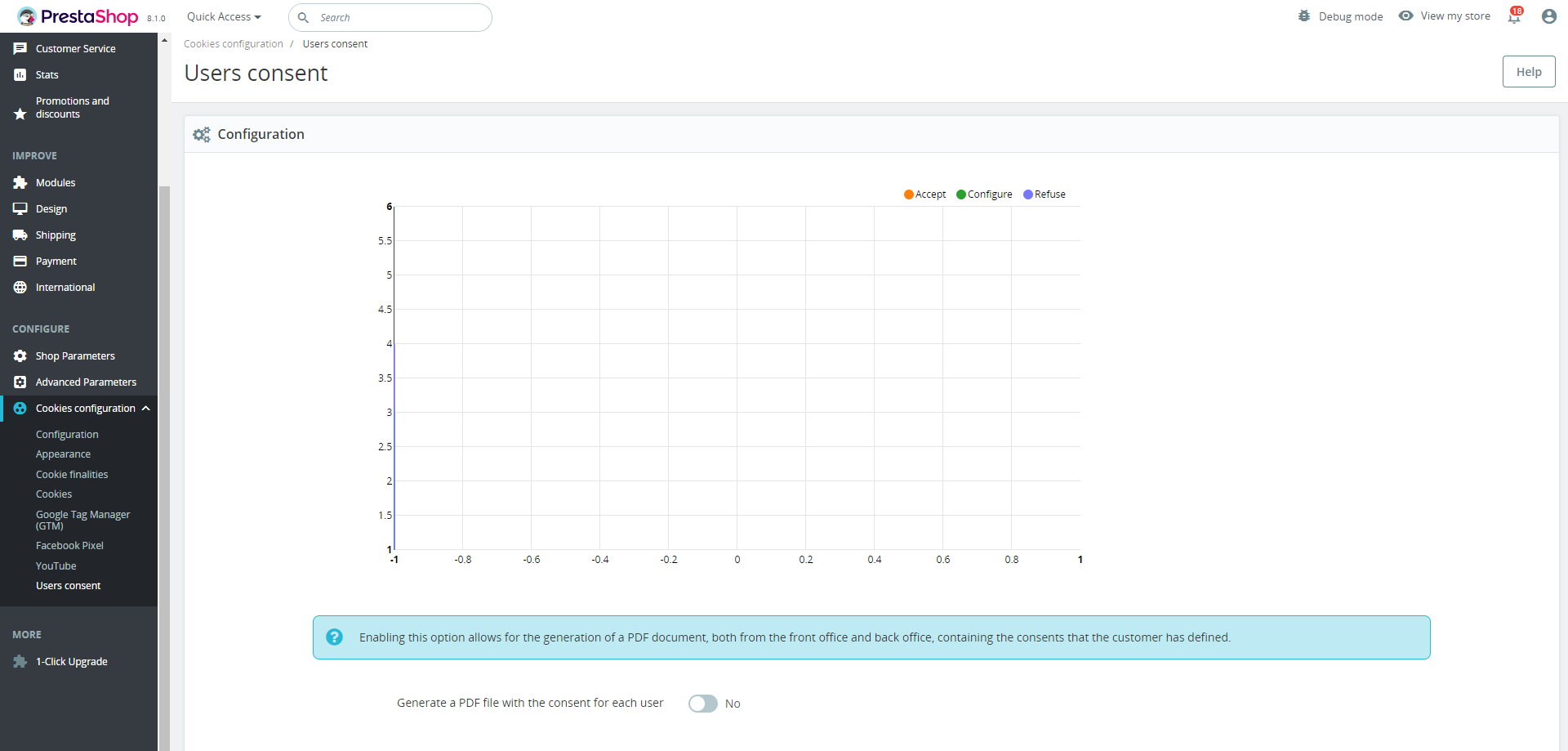1568x751 pixels.
Task: Enable PDF consent generation toggle
Action: (702, 704)
